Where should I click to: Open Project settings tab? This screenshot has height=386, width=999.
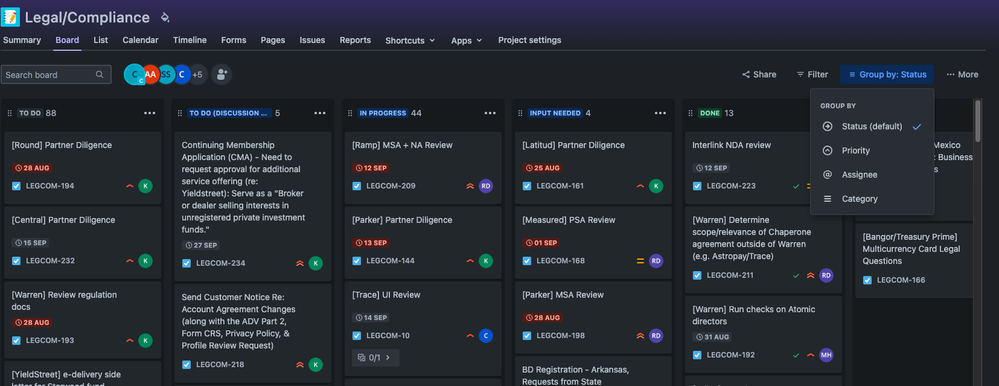[x=529, y=40]
